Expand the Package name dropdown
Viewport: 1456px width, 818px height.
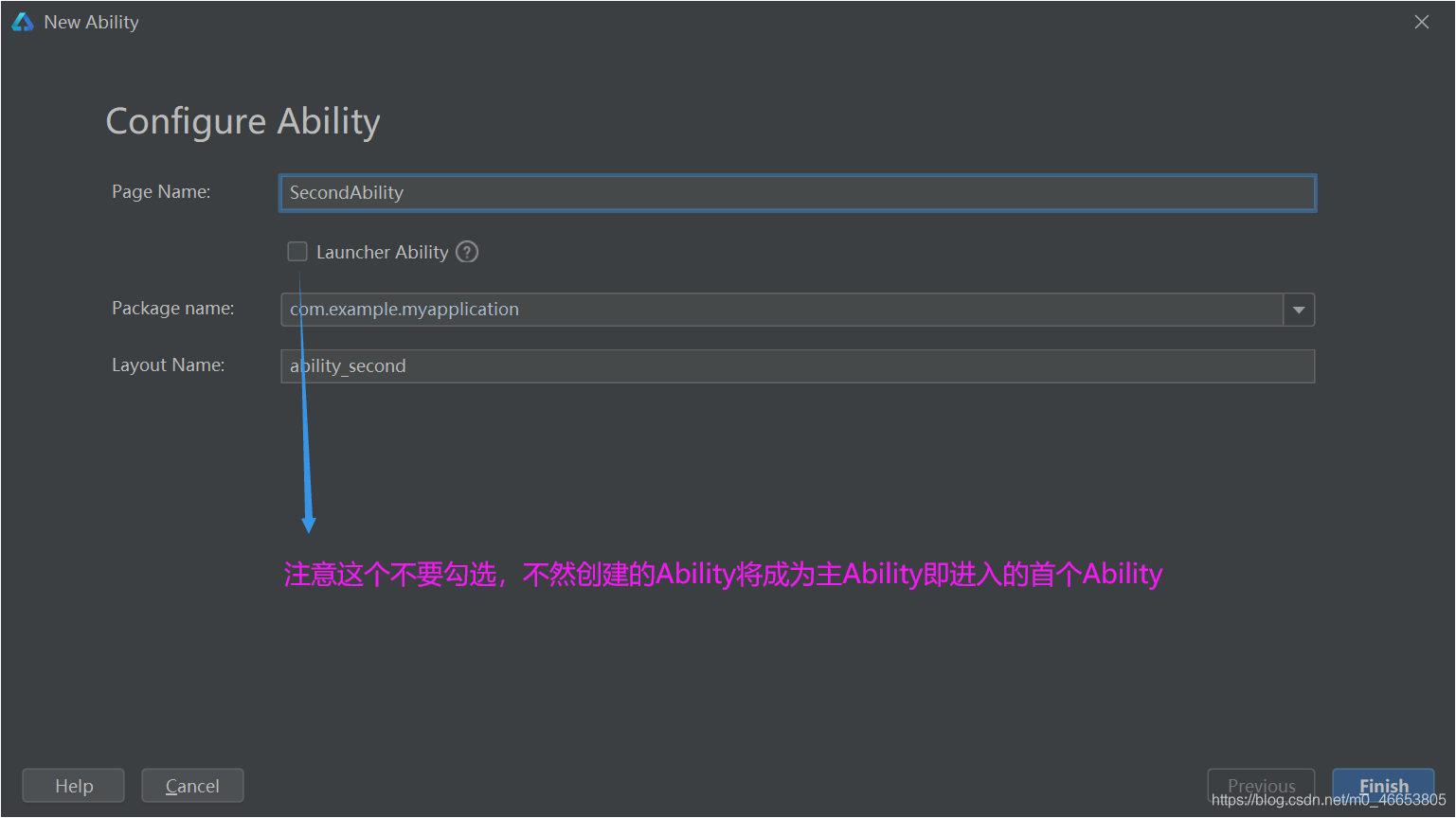pyautogui.click(x=1299, y=309)
